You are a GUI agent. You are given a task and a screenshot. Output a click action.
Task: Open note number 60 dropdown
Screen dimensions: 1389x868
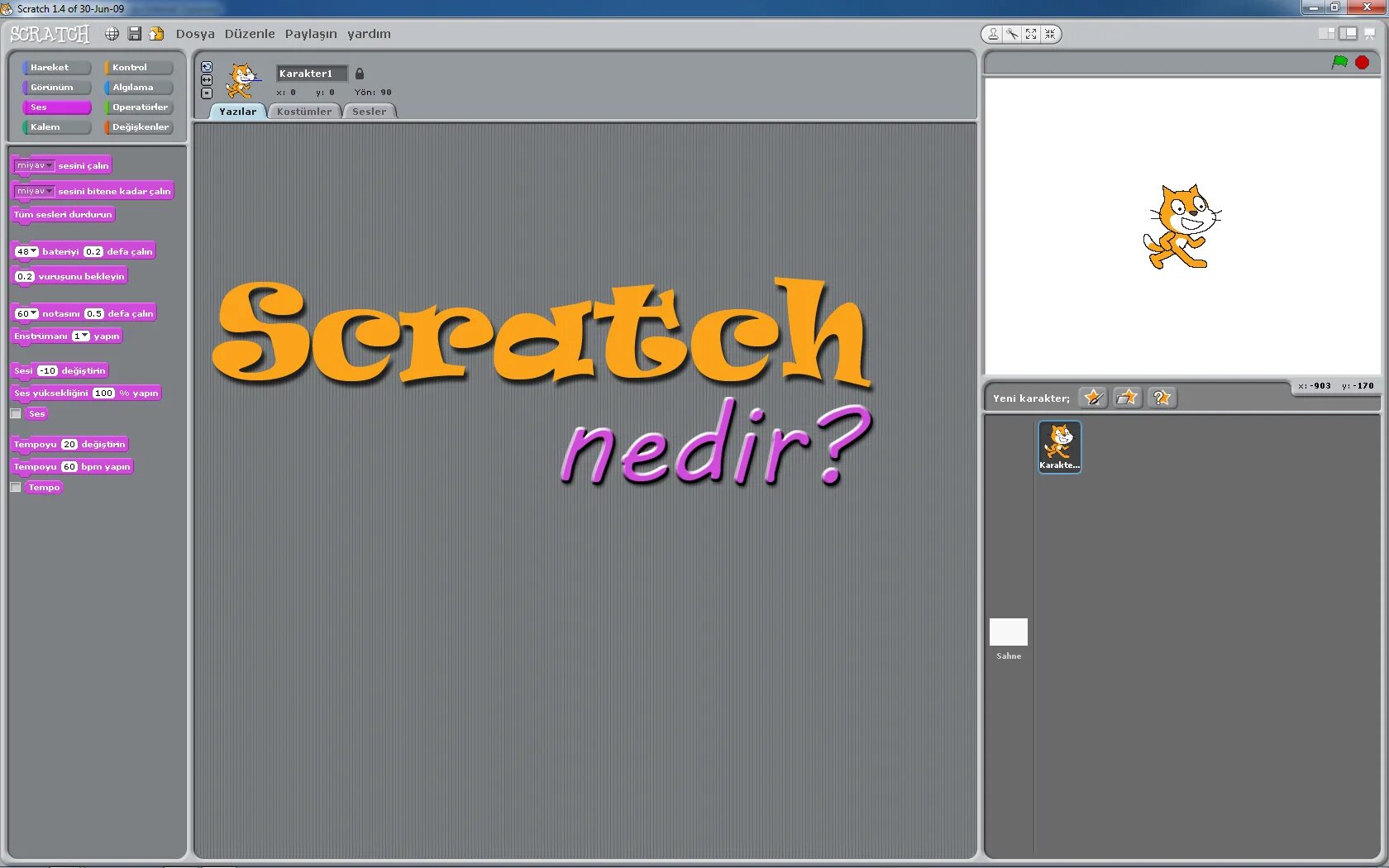[x=27, y=314]
